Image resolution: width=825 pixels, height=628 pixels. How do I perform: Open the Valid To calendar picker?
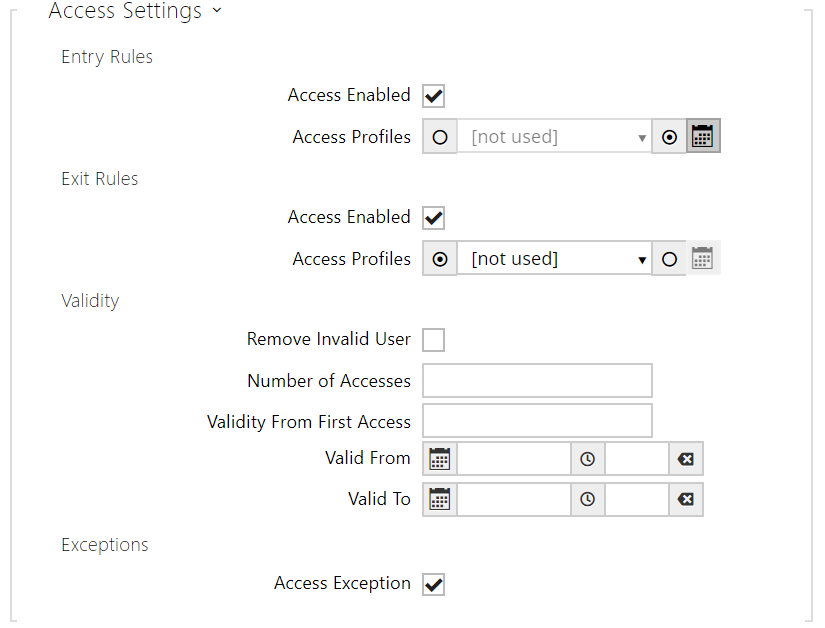440,499
